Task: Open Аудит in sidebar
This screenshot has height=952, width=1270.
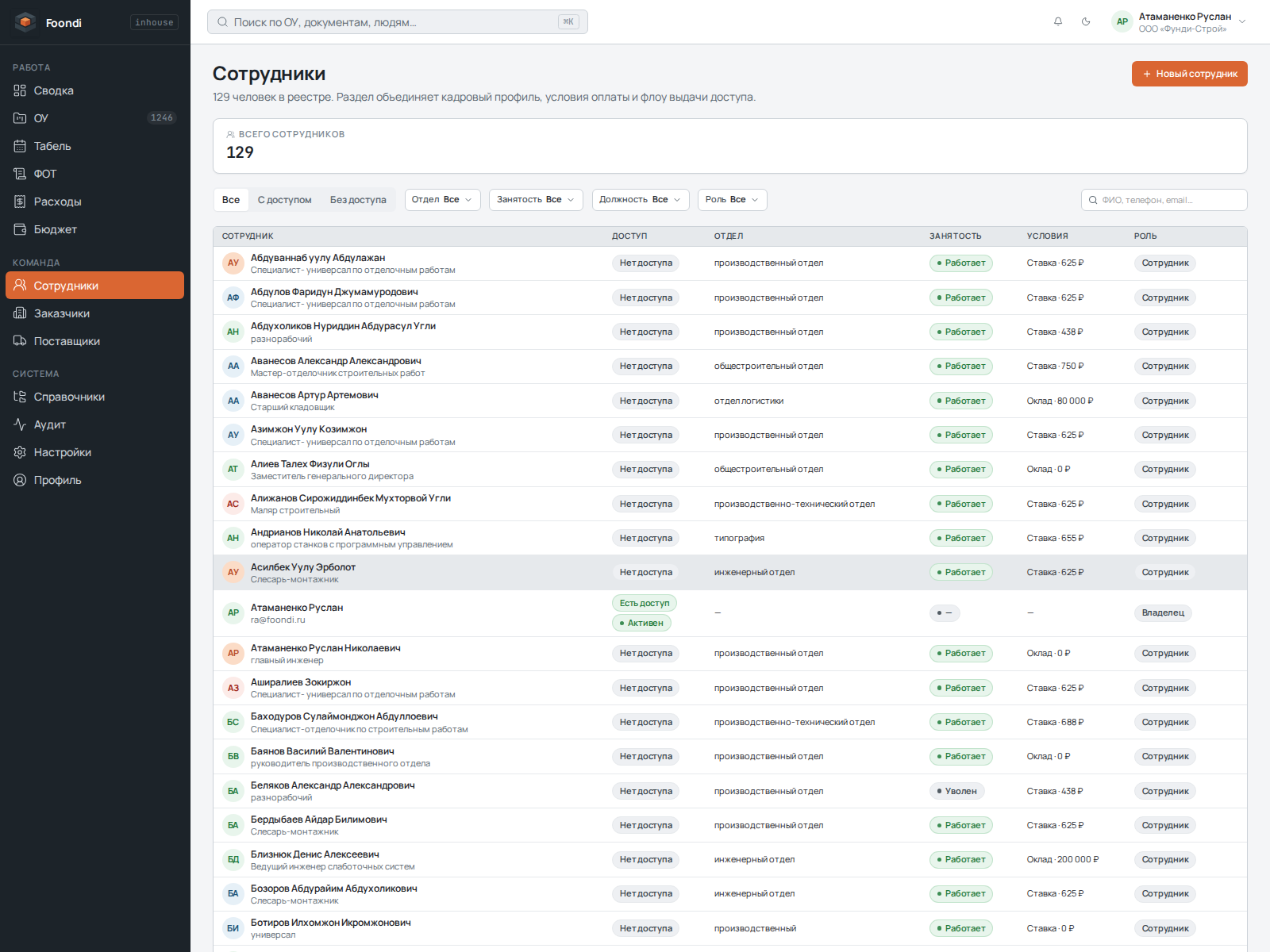Action: tap(95, 424)
